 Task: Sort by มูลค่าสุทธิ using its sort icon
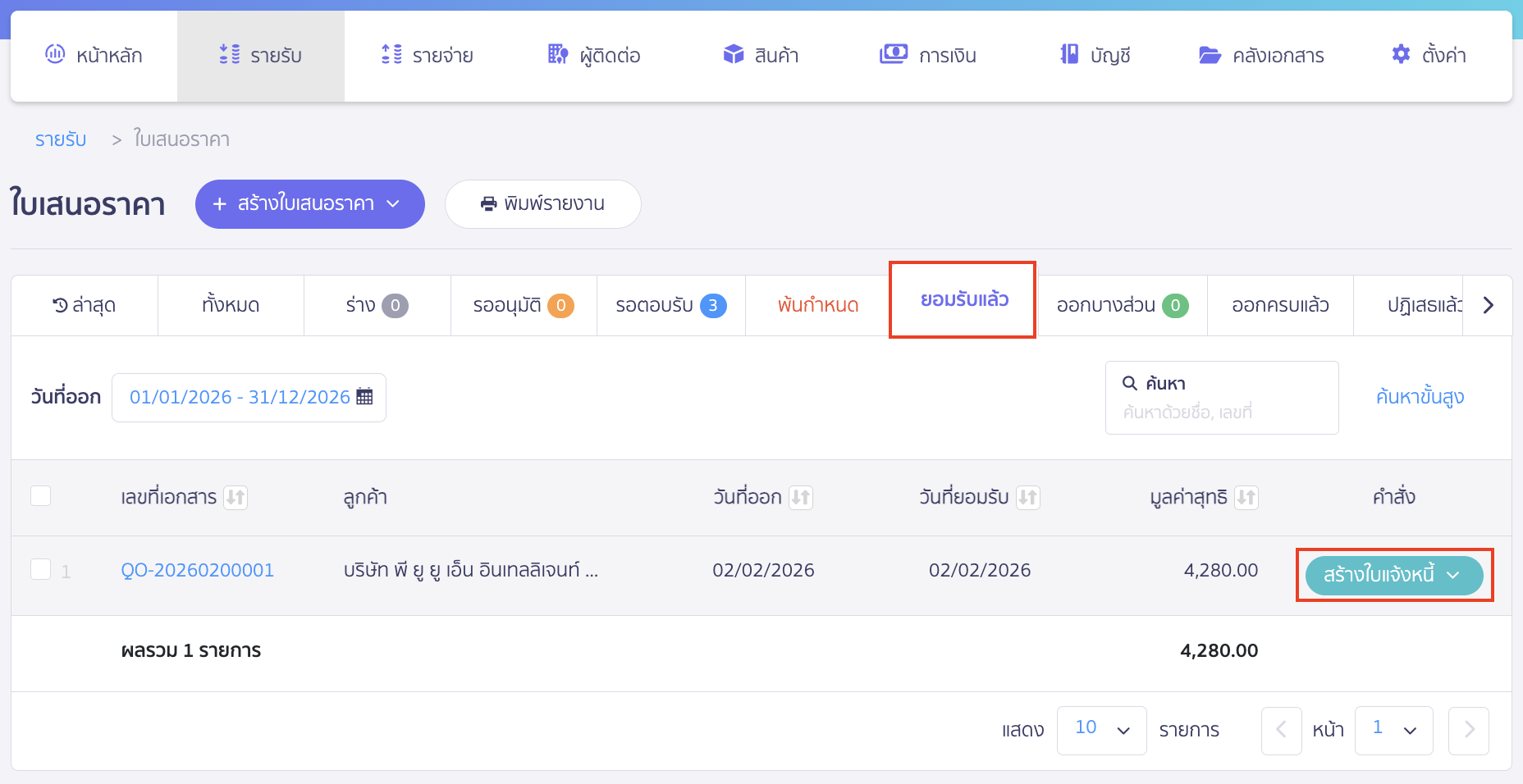tap(1247, 497)
